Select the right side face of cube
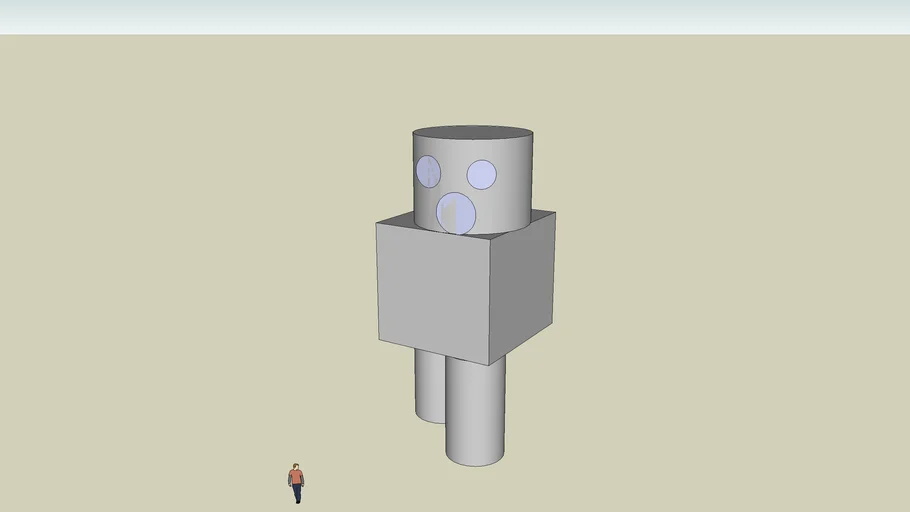Screen dimensions: 910x512 [x=522, y=283]
